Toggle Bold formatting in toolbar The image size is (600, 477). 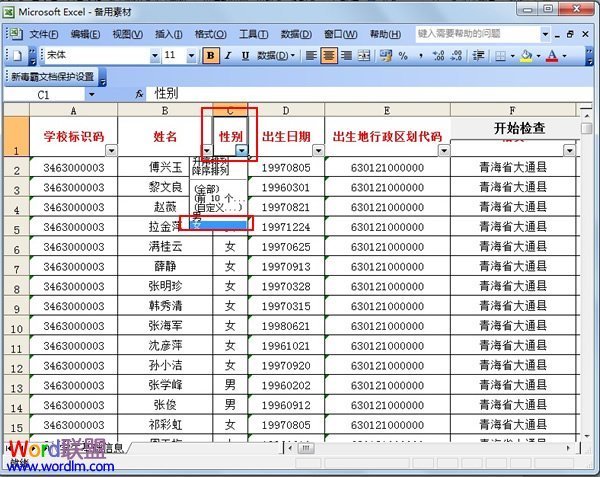211,56
